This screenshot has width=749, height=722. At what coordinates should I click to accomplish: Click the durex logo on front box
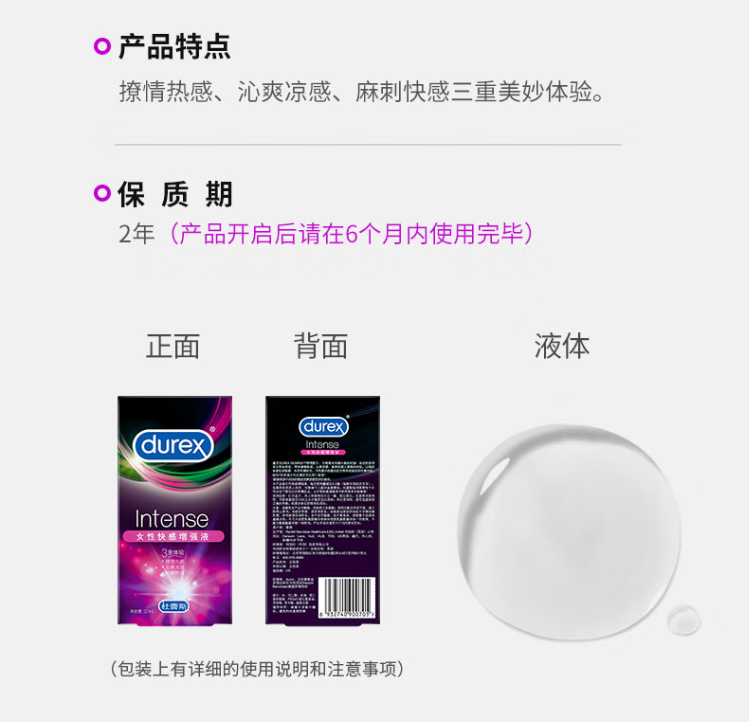(x=173, y=445)
